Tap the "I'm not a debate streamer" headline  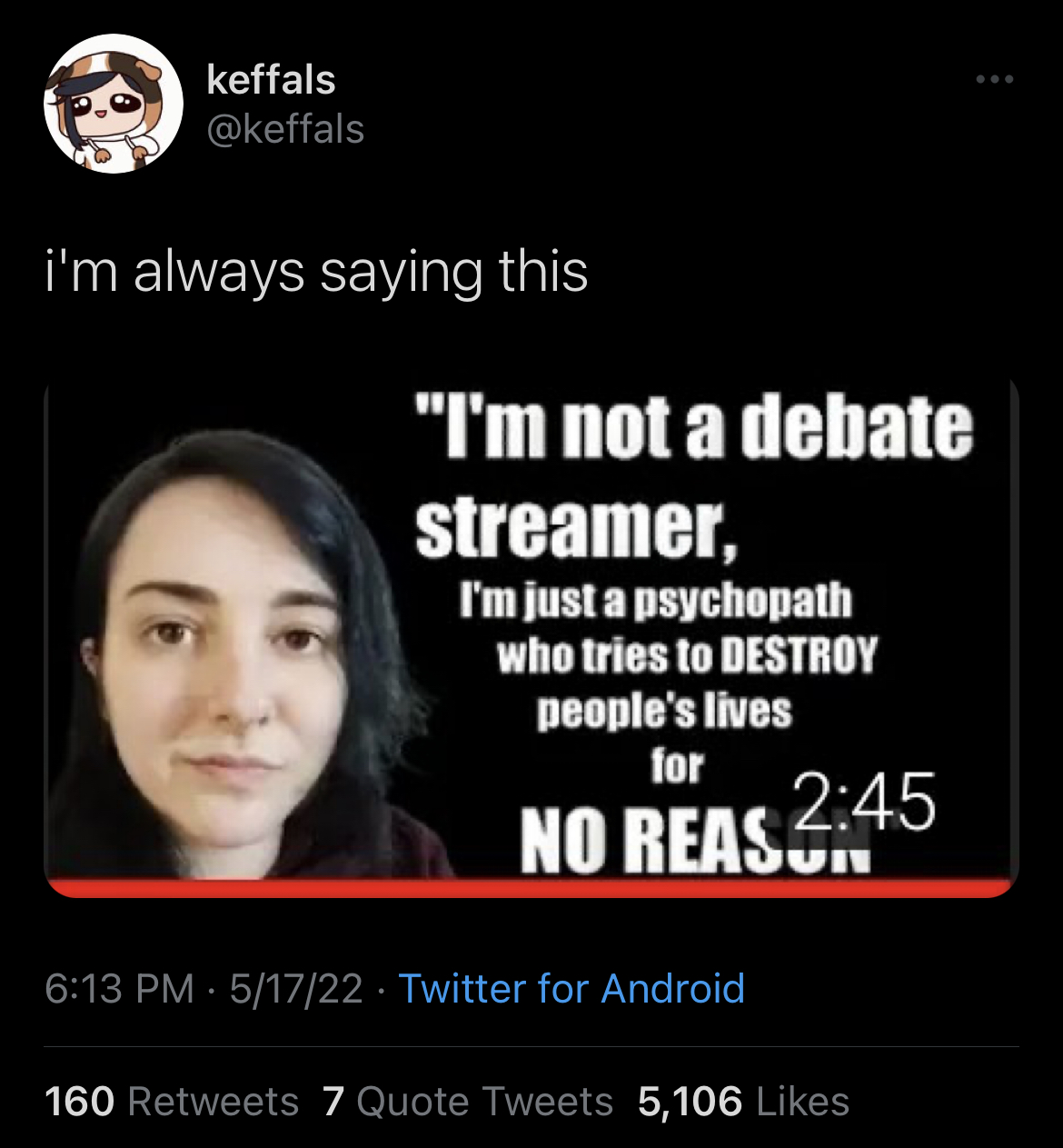click(x=693, y=477)
